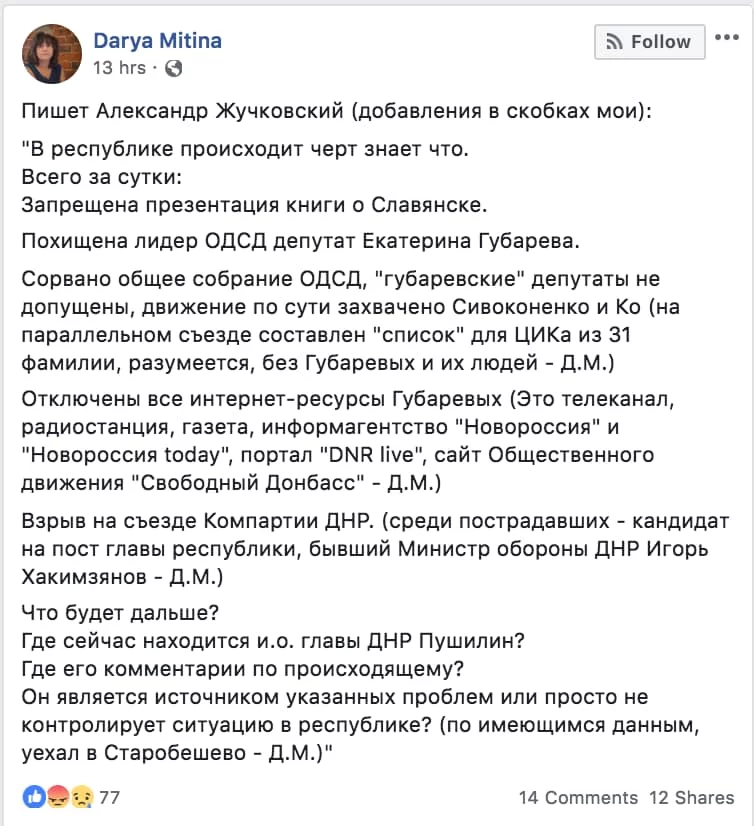Click the sentence 'Запрещена презентация книги о Славянске'
Image resolution: width=754 pixels, height=826 pixels.
pyautogui.click(x=254, y=204)
